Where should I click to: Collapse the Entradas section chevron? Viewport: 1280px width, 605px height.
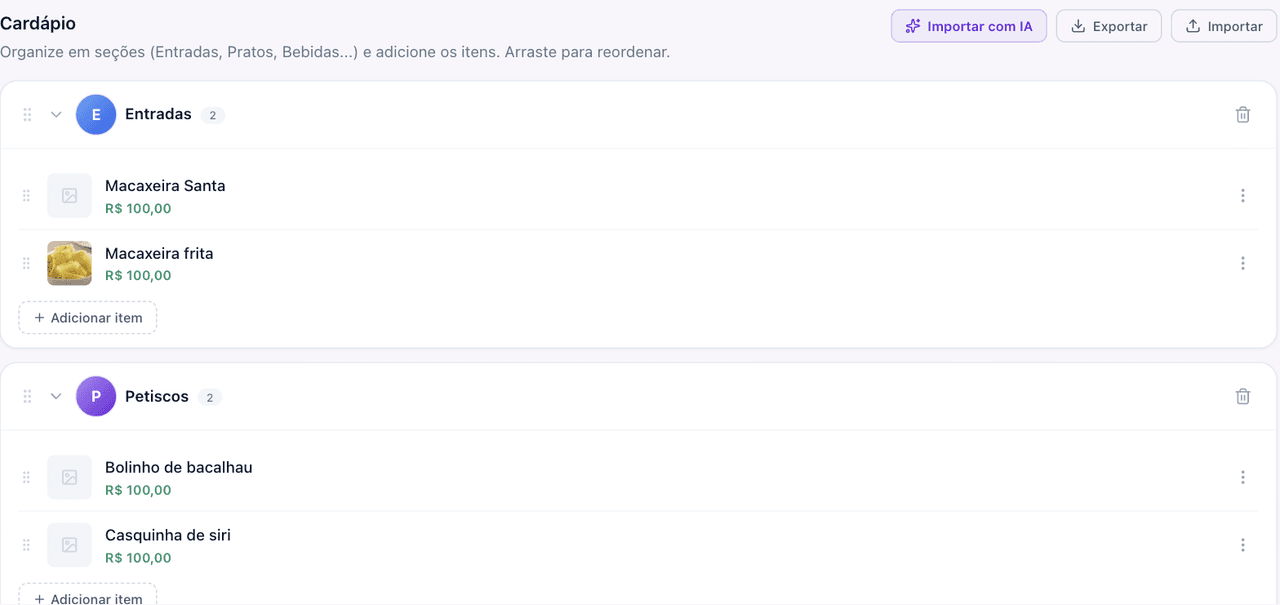click(x=56, y=115)
